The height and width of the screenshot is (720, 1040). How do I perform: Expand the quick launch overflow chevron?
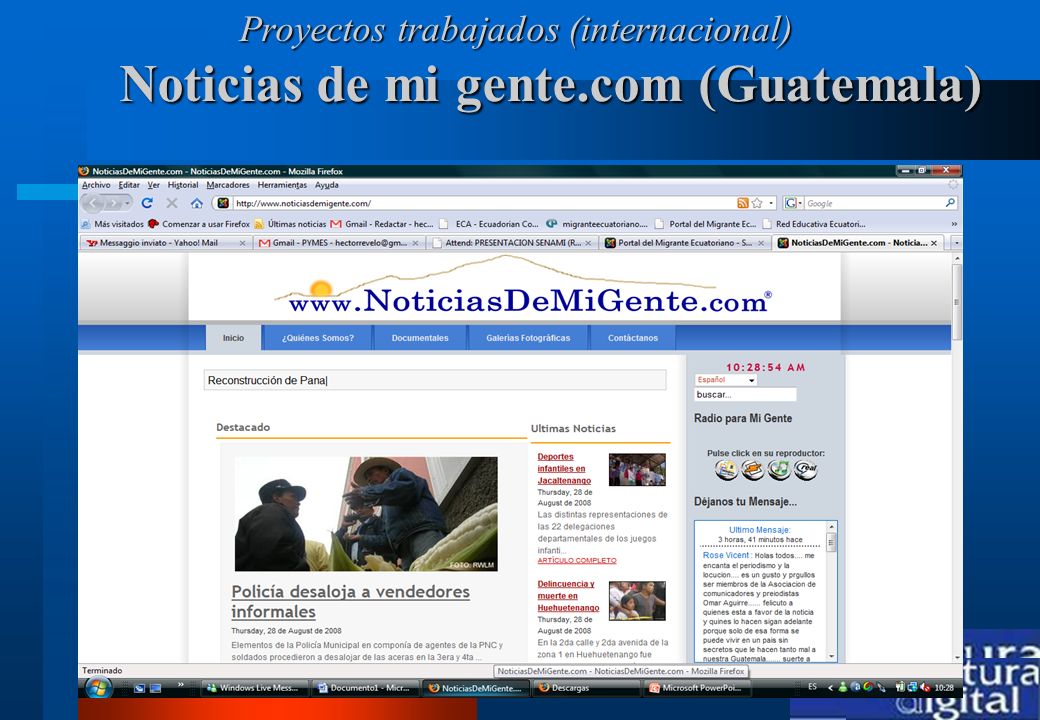pyautogui.click(x=180, y=684)
